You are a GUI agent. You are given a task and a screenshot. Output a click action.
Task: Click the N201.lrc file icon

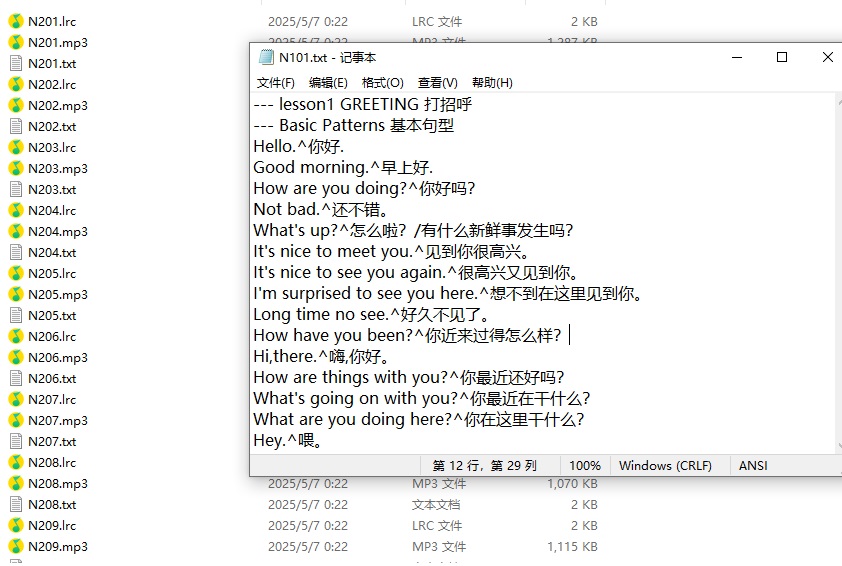(15, 21)
